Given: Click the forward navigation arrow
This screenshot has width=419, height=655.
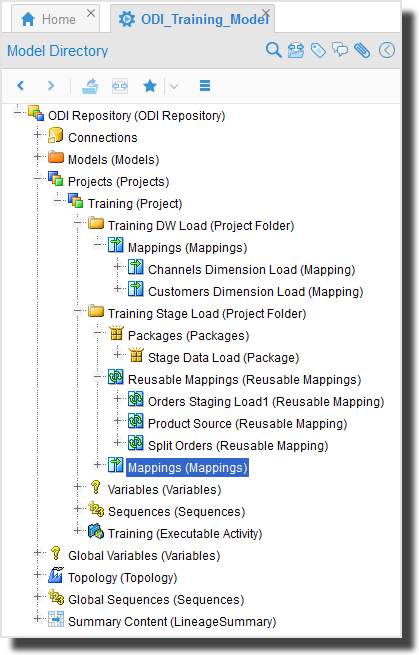Looking at the screenshot, I should 51,86.
